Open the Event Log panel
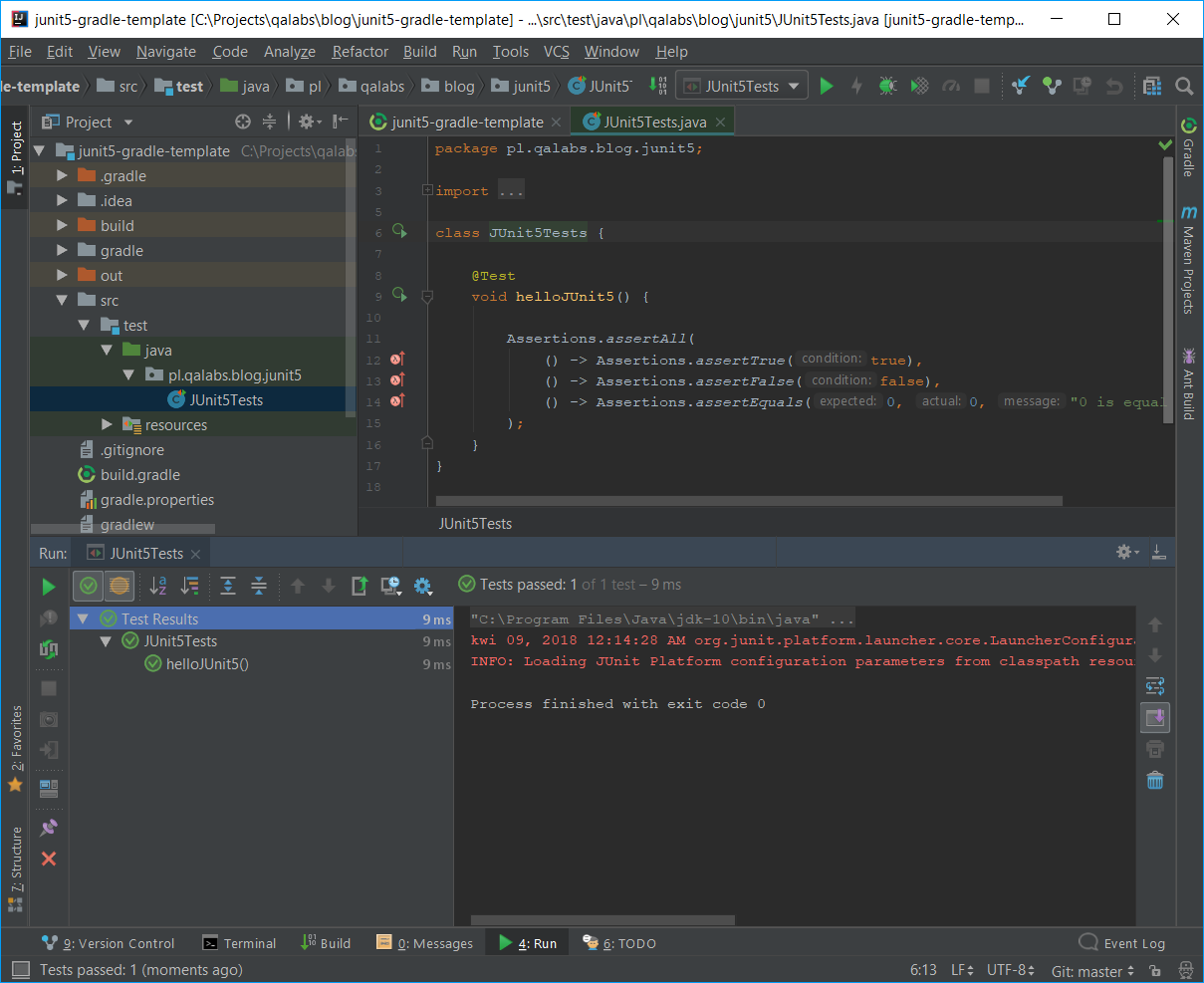 (x=1122, y=943)
